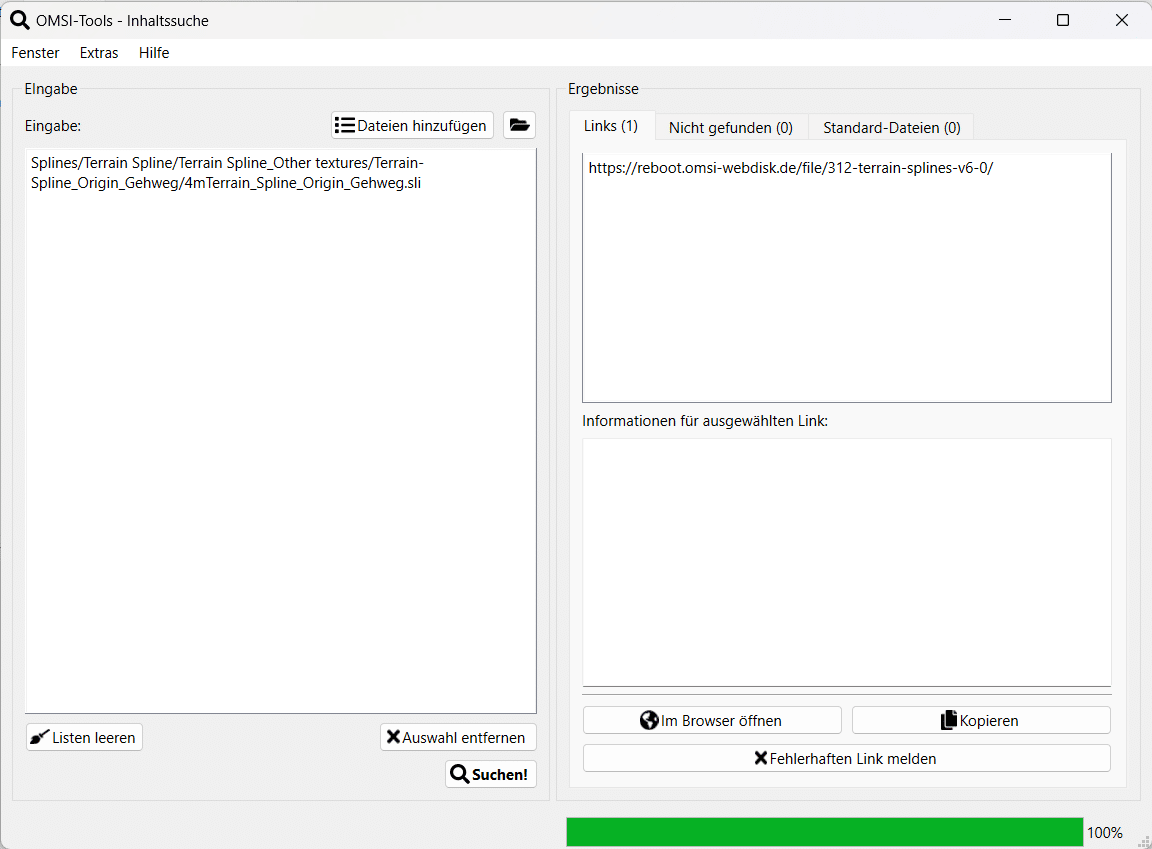Clear lists with the Listen leeren button
The height and width of the screenshot is (849, 1152).
[84, 737]
